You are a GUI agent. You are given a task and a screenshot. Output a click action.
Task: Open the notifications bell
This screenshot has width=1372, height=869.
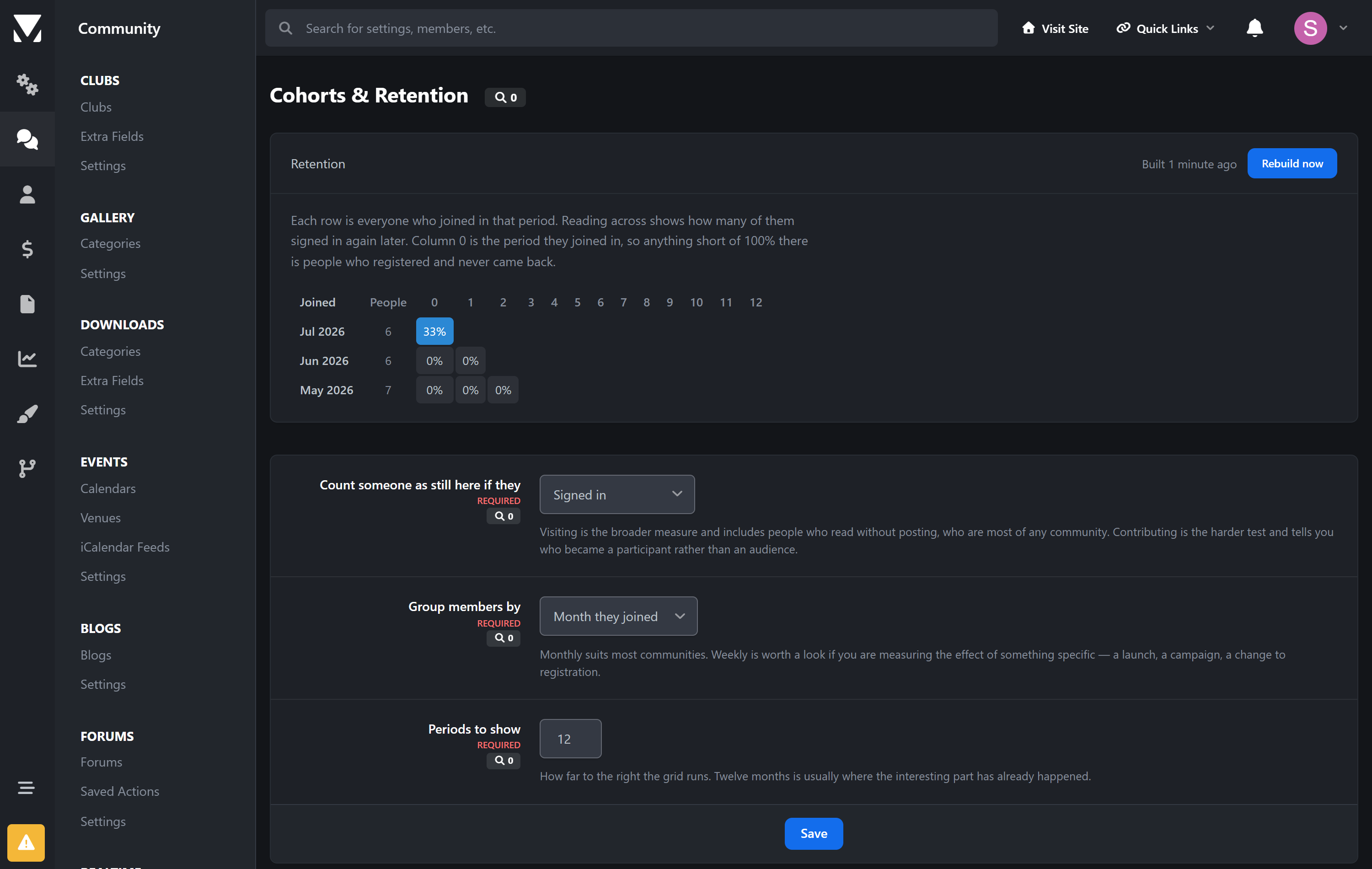pos(1254,28)
